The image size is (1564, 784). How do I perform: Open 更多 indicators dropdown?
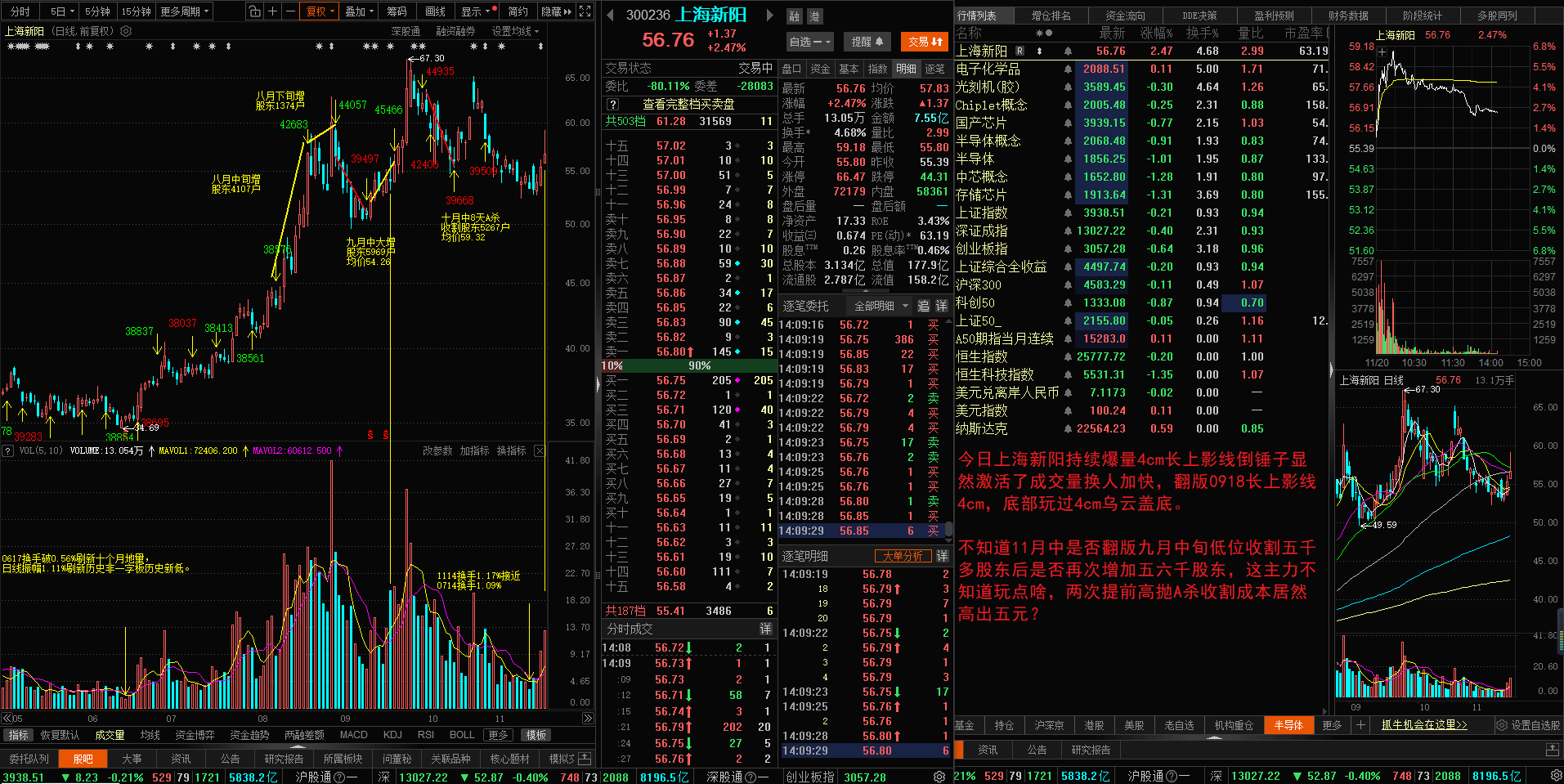pos(499,735)
